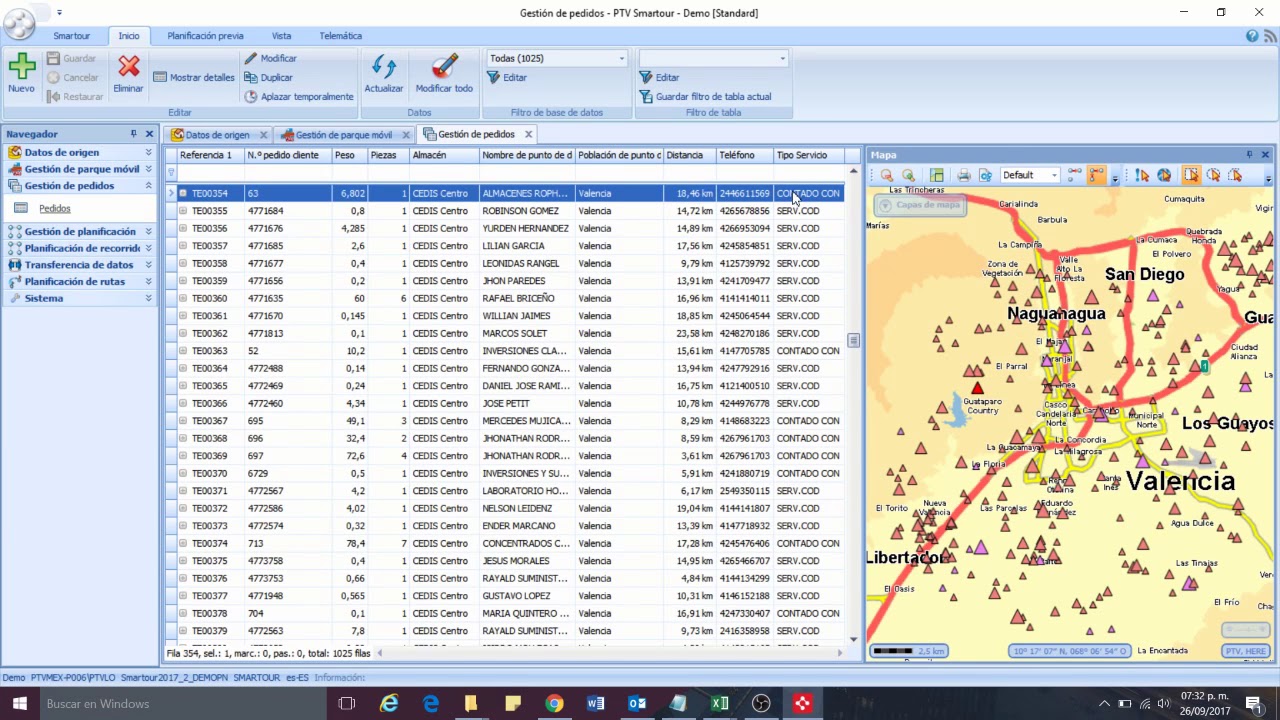
Task: Close the Navegador panel
Action: point(149,134)
